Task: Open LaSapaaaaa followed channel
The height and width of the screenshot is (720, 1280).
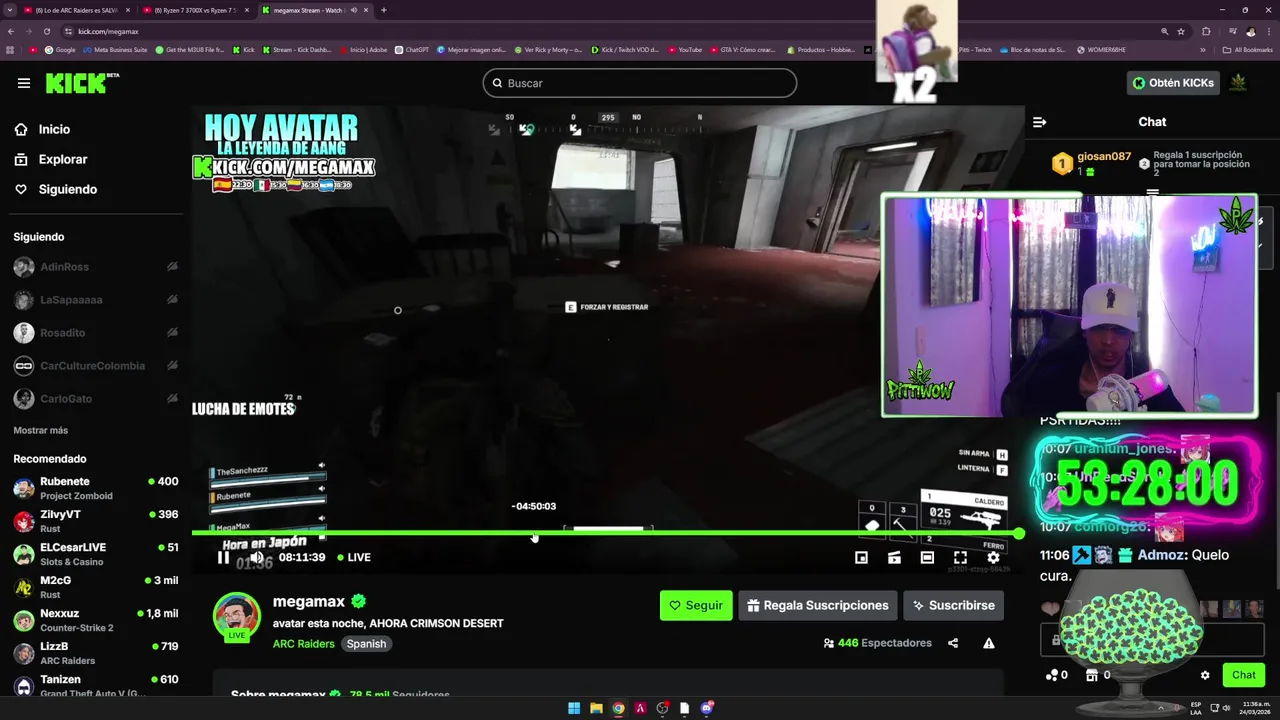Action: [95, 300]
